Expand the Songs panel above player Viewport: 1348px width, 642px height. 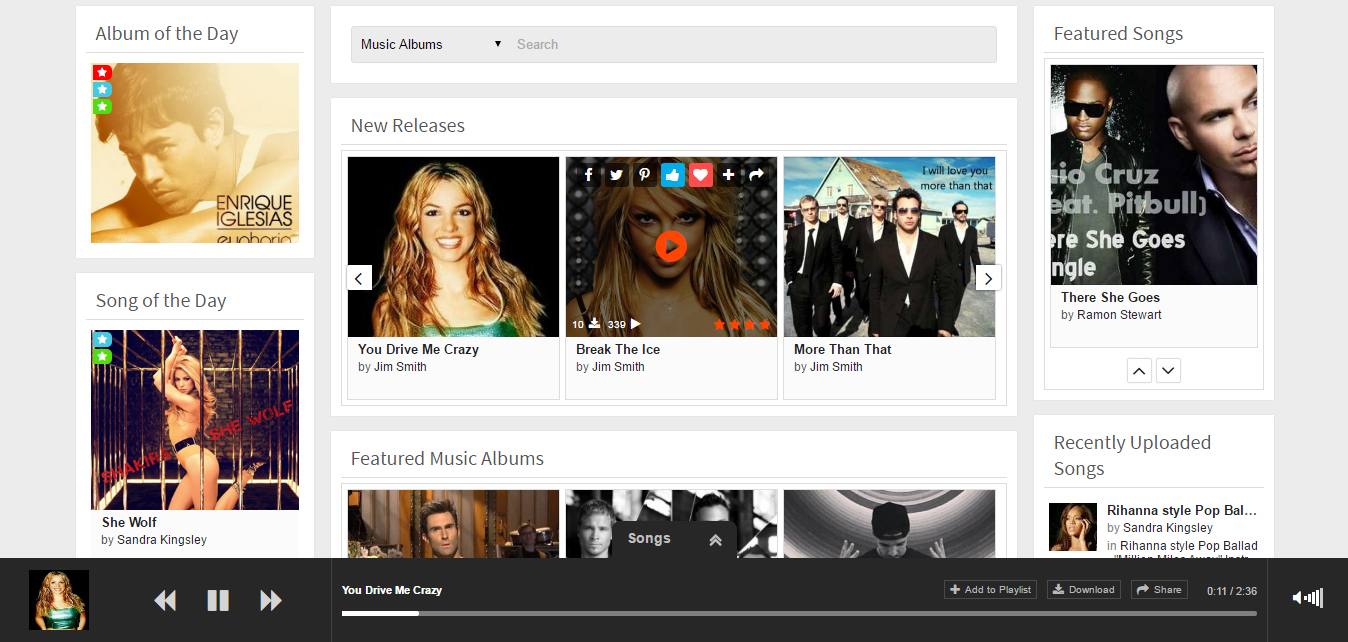(715, 540)
